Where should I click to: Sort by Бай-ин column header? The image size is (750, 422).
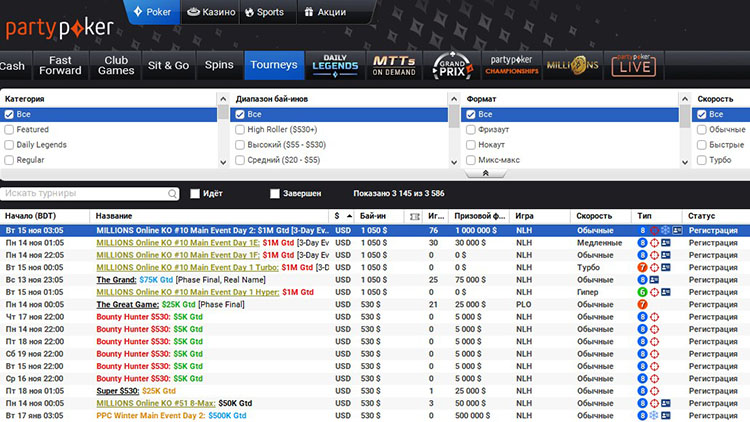pos(373,216)
